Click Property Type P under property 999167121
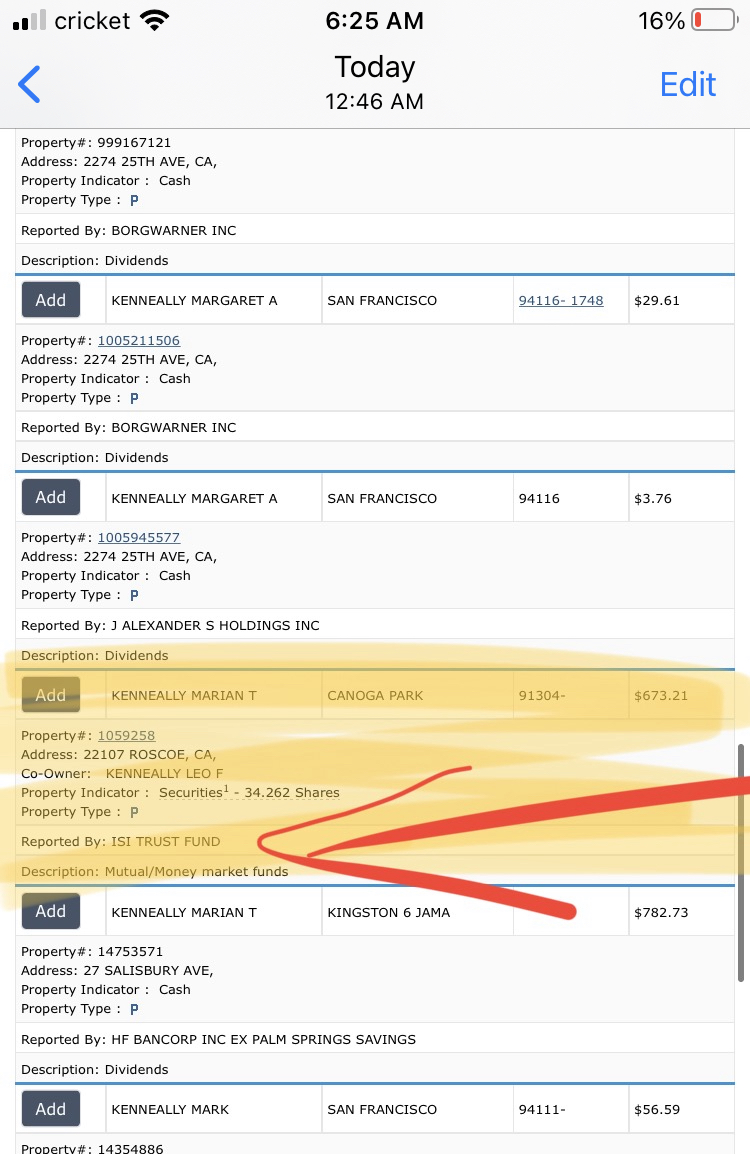Image resolution: width=750 pixels, height=1154 pixels. [x=134, y=200]
